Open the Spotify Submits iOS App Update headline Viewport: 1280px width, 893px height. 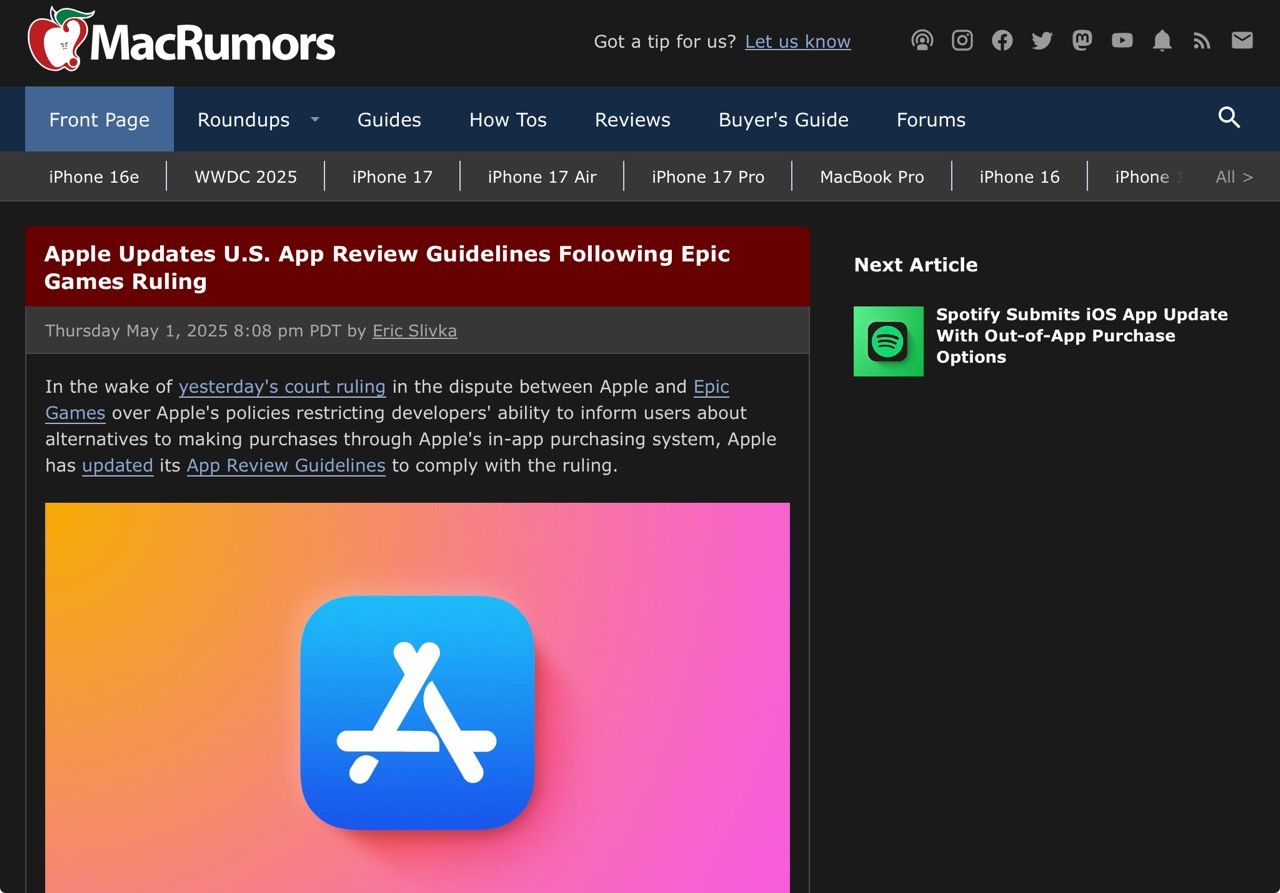(x=1082, y=335)
